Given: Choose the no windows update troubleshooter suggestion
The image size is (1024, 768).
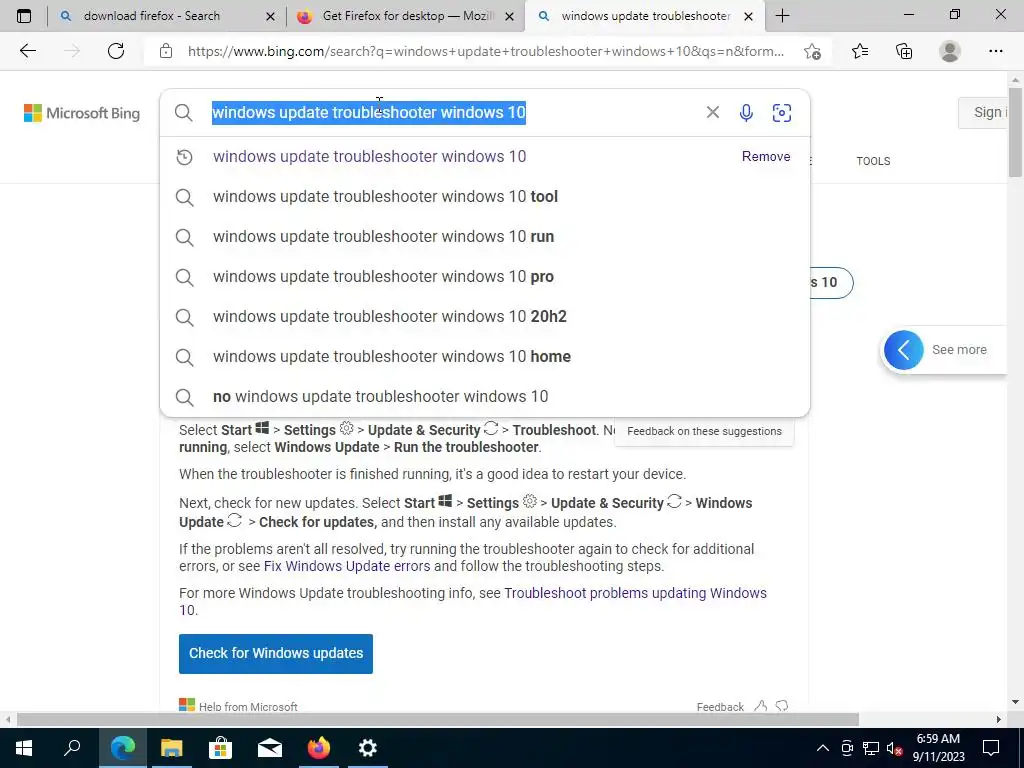Looking at the screenshot, I should click(485, 396).
